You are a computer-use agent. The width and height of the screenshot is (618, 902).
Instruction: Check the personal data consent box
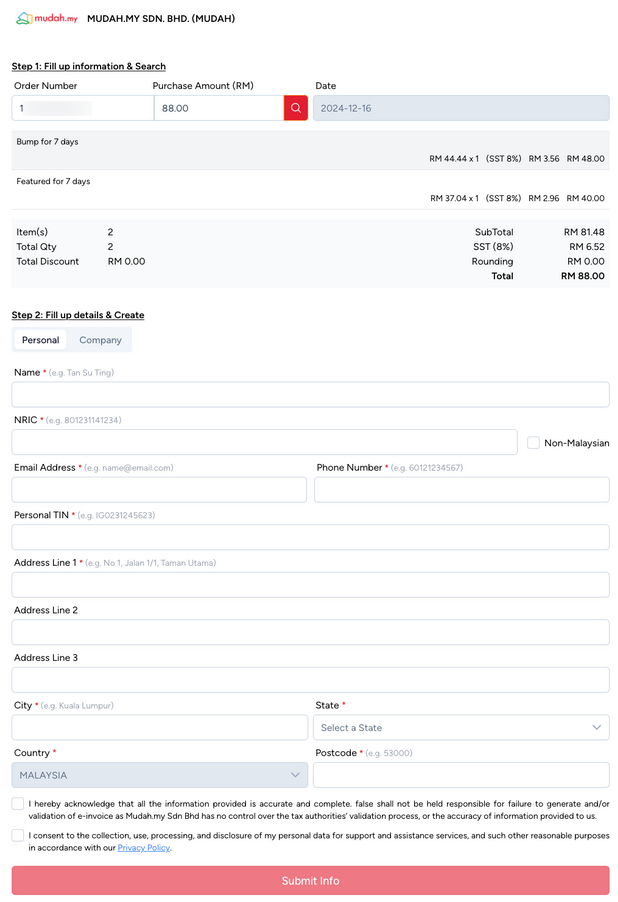pyautogui.click(x=18, y=835)
